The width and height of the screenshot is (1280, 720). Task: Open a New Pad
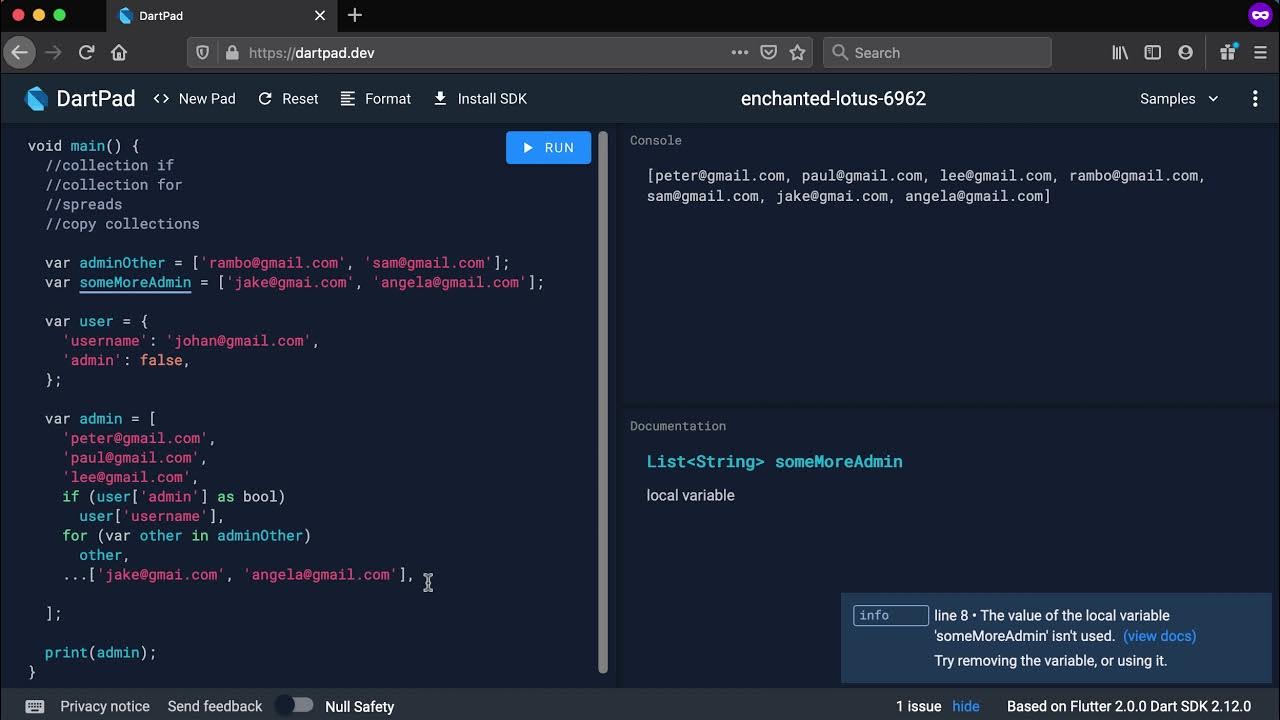click(x=194, y=98)
